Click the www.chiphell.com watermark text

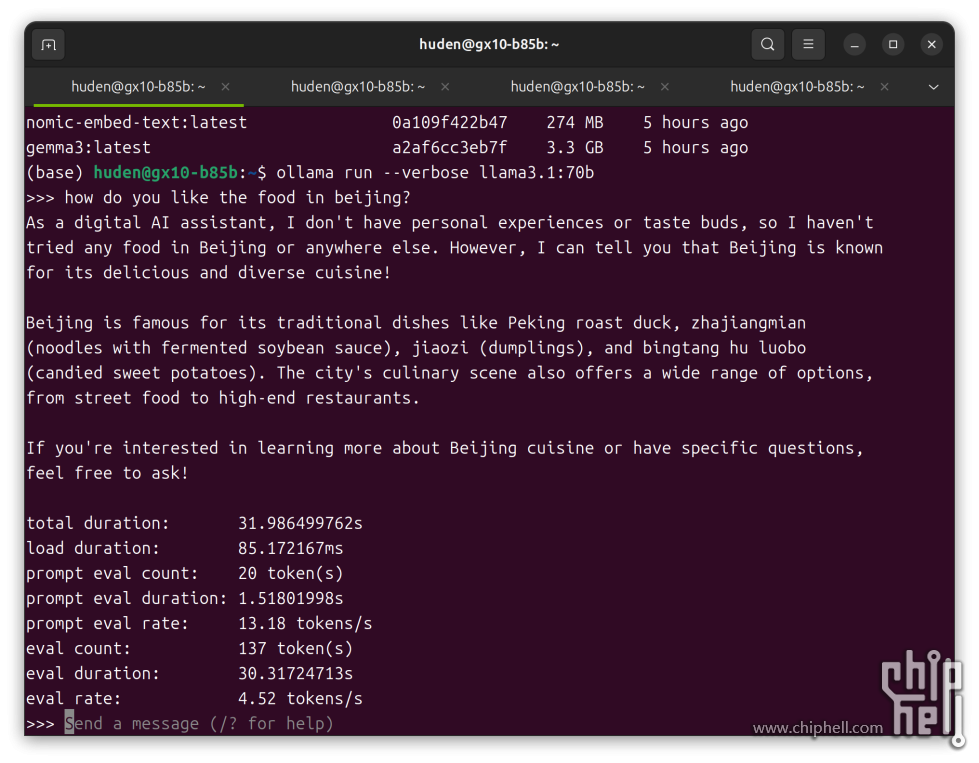pos(817,728)
